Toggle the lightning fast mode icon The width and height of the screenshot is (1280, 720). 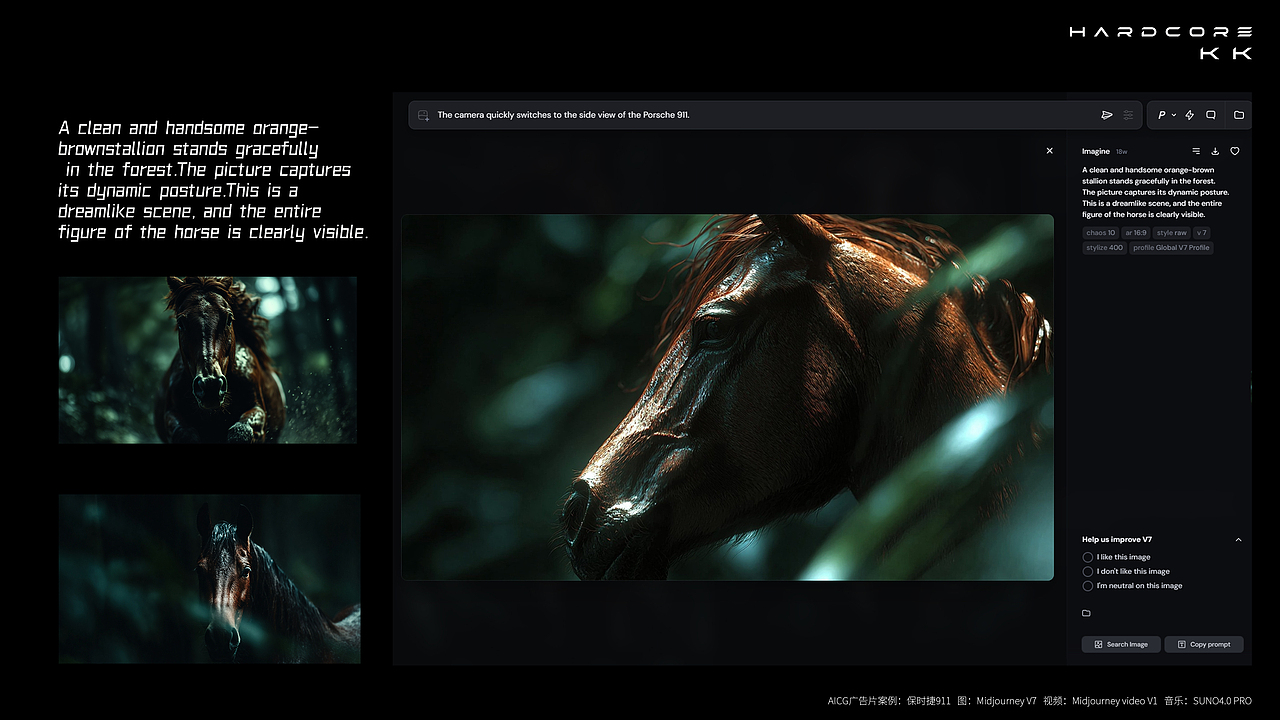(1190, 115)
